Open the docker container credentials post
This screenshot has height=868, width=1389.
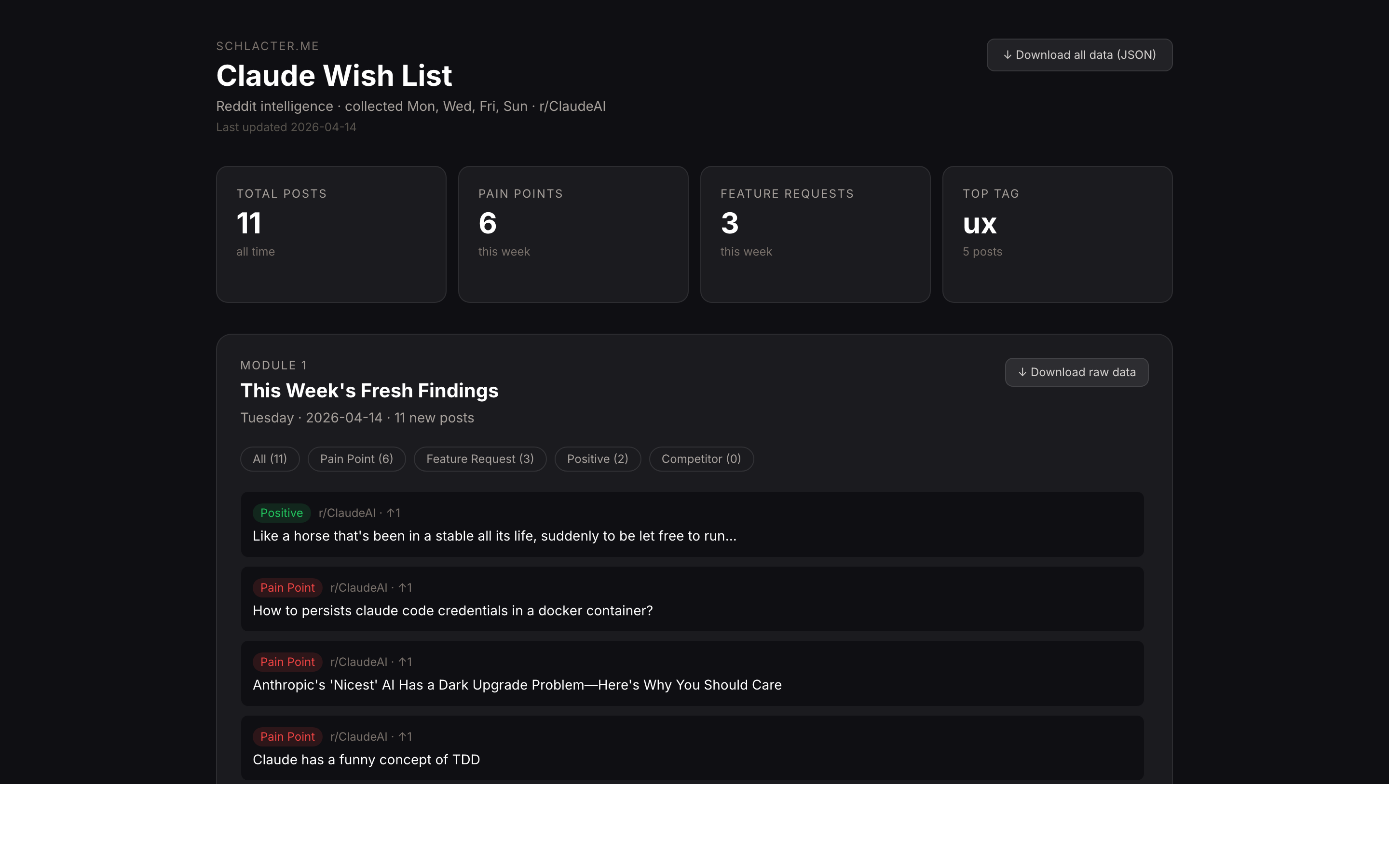692,599
